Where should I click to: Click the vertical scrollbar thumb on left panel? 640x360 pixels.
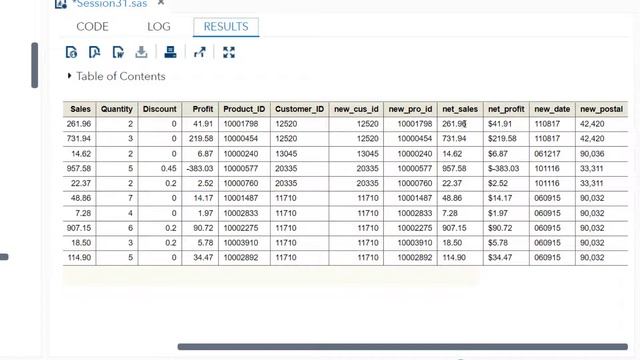click(35, 65)
